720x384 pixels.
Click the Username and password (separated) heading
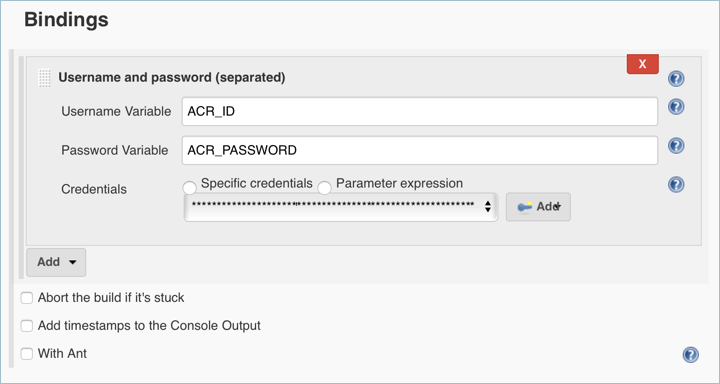click(x=172, y=78)
